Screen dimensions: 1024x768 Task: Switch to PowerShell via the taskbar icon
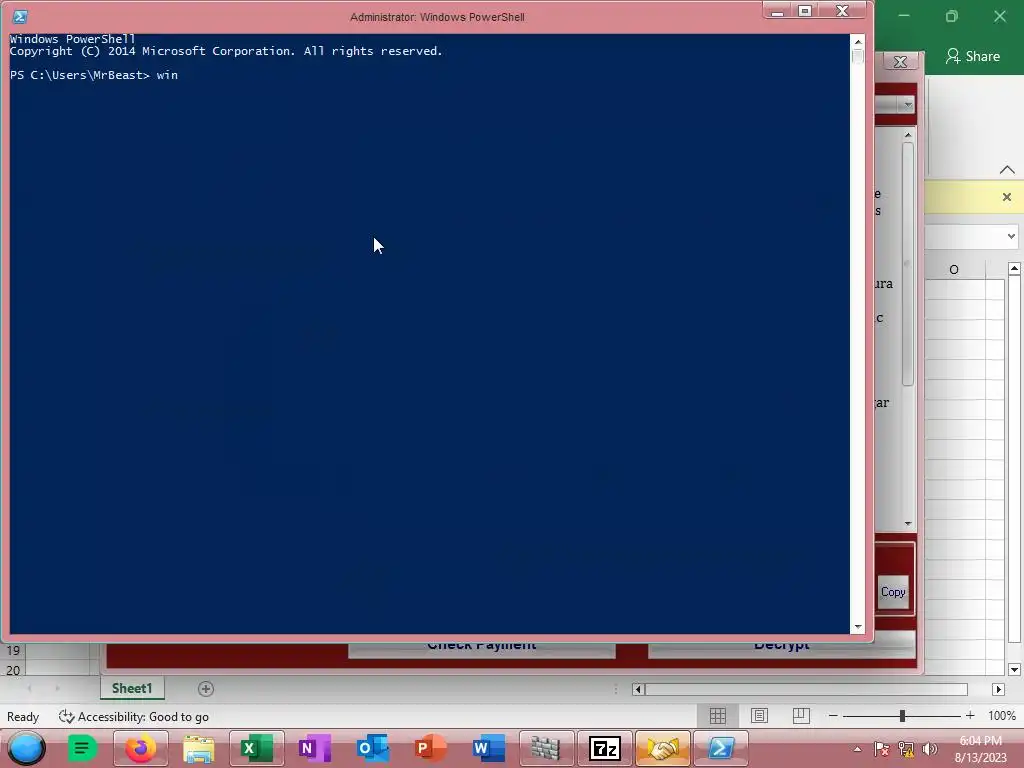[x=720, y=748]
